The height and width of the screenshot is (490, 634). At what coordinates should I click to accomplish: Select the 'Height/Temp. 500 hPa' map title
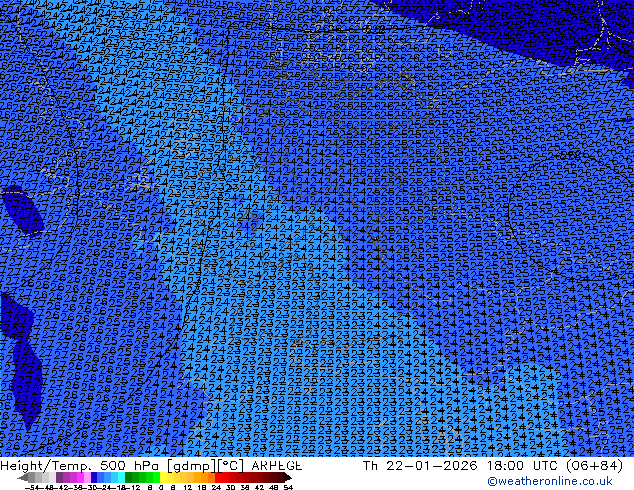coord(81,466)
